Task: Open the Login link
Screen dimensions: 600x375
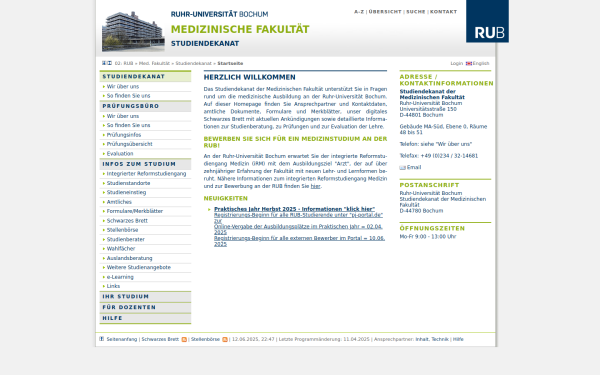Action: pos(457,64)
